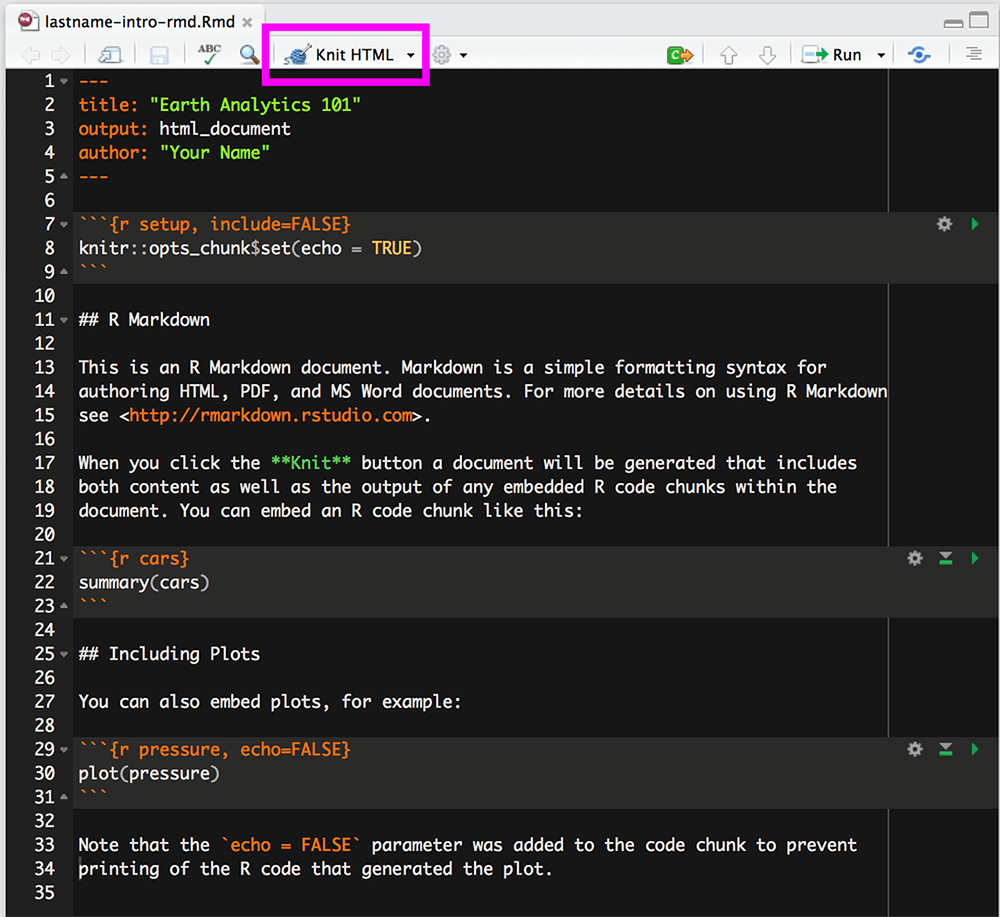The width and height of the screenshot is (1000, 917).
Task: Click the ## Including Plots heading
Action: [x=169, y=654]
